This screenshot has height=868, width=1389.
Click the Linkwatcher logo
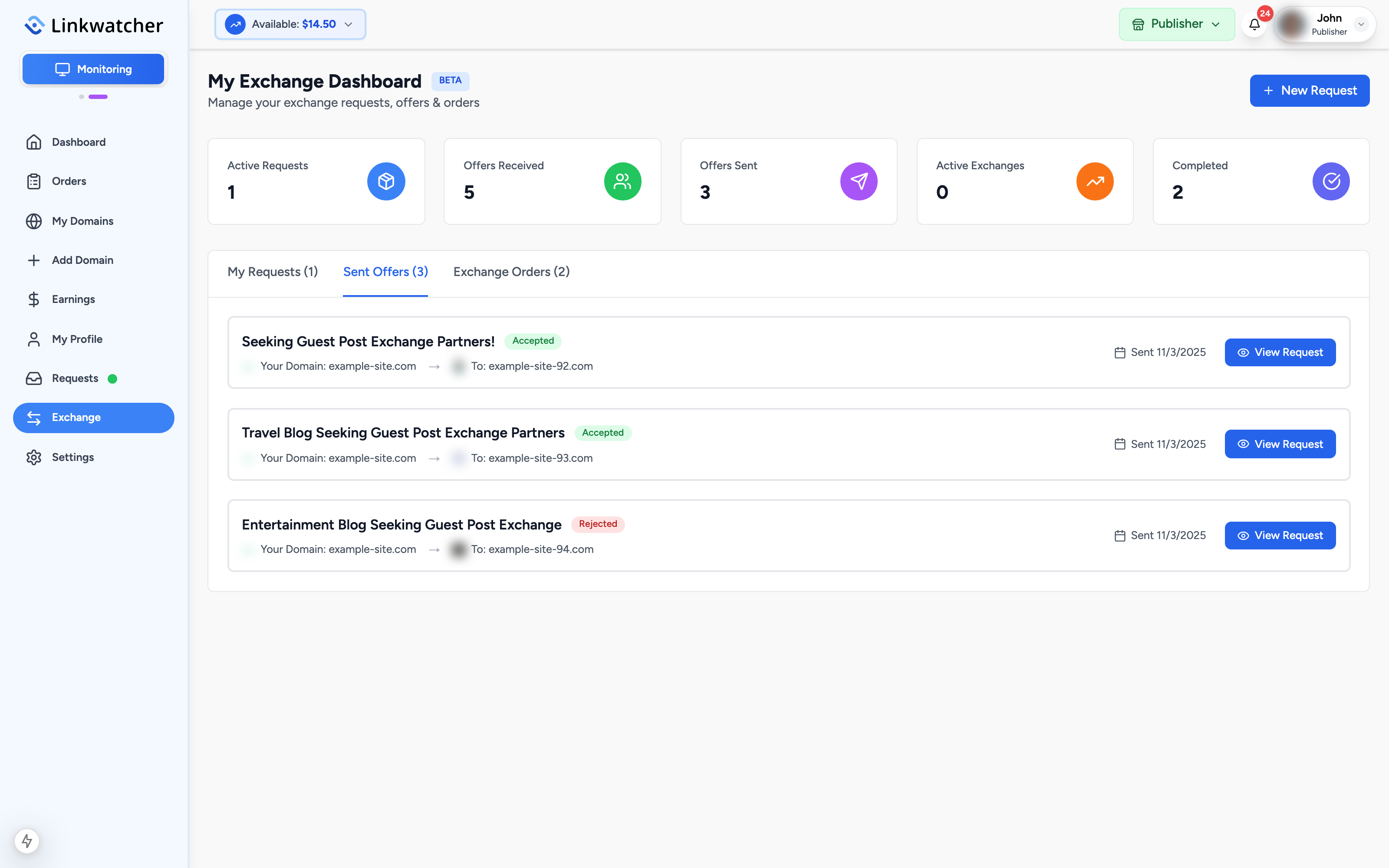tap(94, 25)
